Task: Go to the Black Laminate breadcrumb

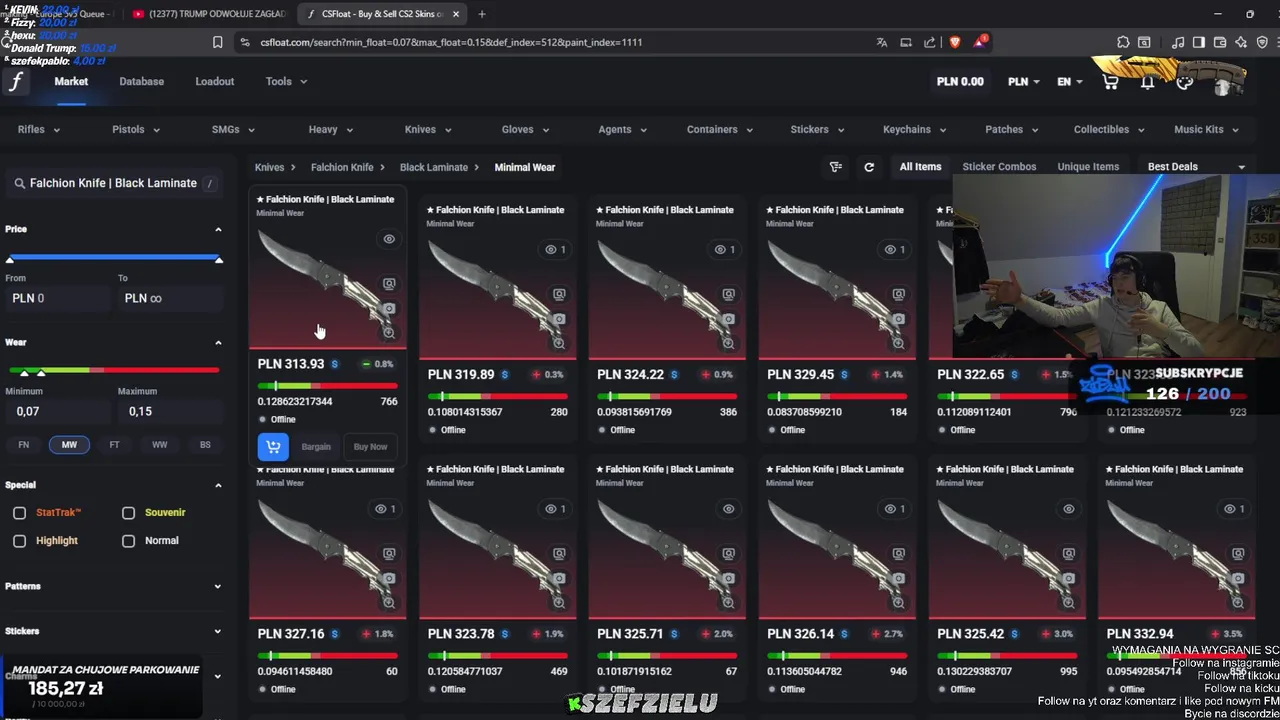Action: coord(434,167)
